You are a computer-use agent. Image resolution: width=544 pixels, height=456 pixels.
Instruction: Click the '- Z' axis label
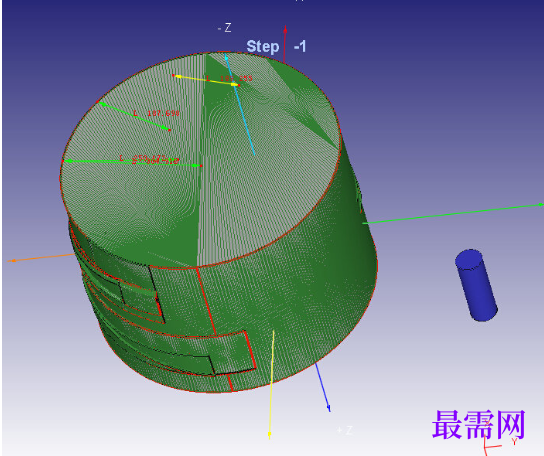(224, 27)
